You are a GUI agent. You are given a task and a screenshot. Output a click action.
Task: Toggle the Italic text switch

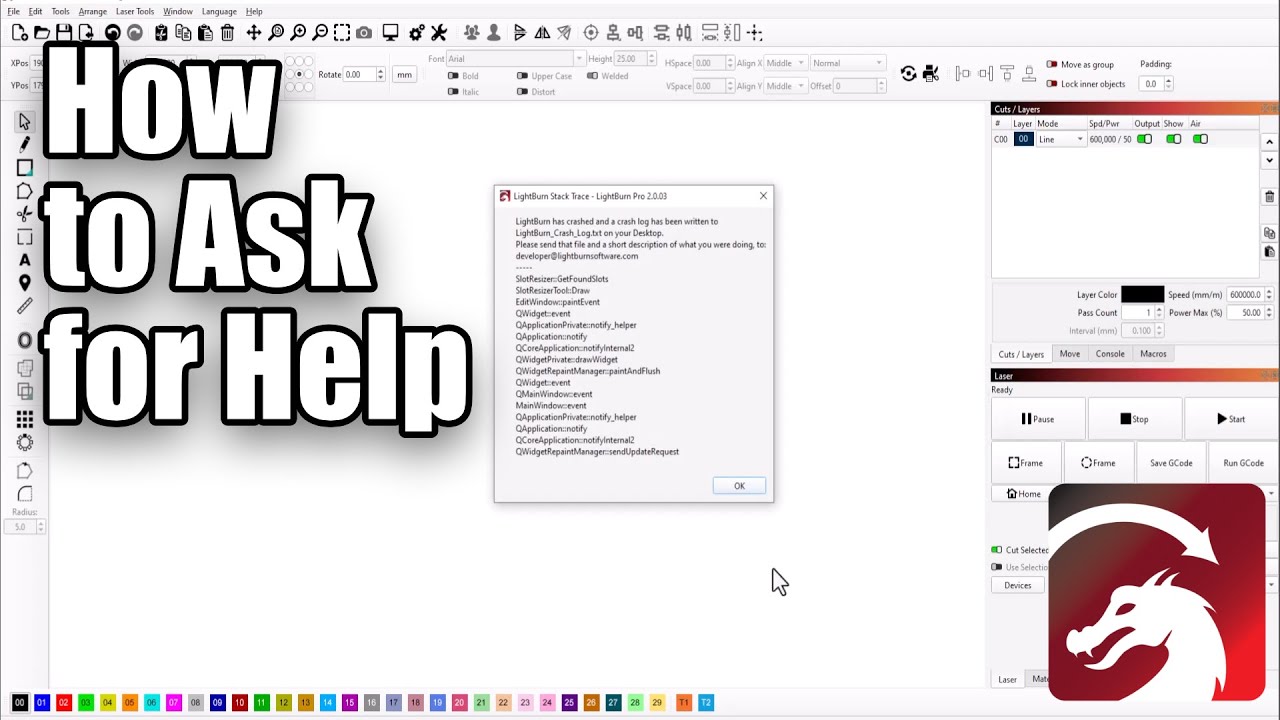click(453, 92)
